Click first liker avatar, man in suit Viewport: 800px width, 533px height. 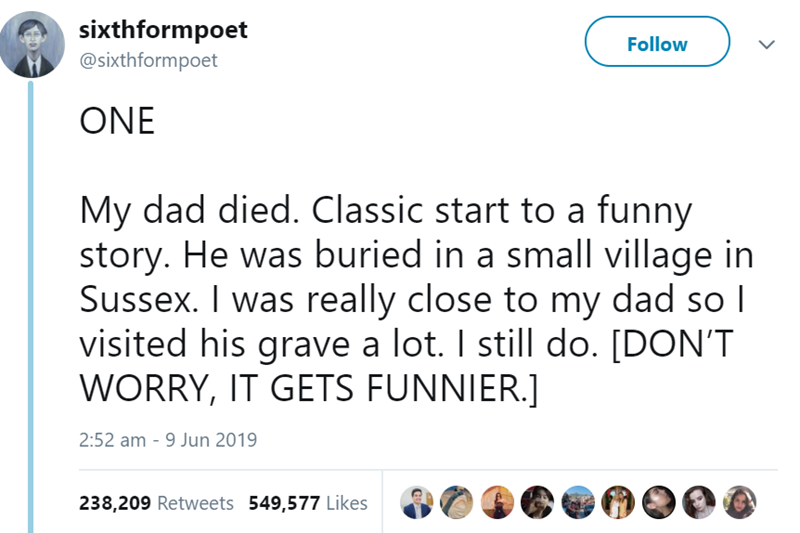pyautogui.click(x=417, y=502)
